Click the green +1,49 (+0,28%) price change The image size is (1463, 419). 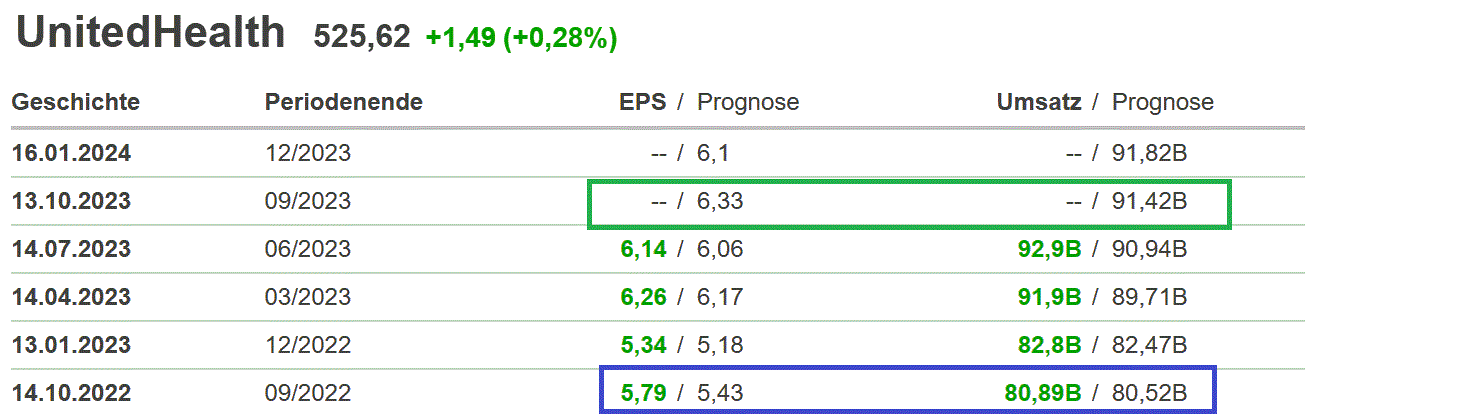[521, 38]
